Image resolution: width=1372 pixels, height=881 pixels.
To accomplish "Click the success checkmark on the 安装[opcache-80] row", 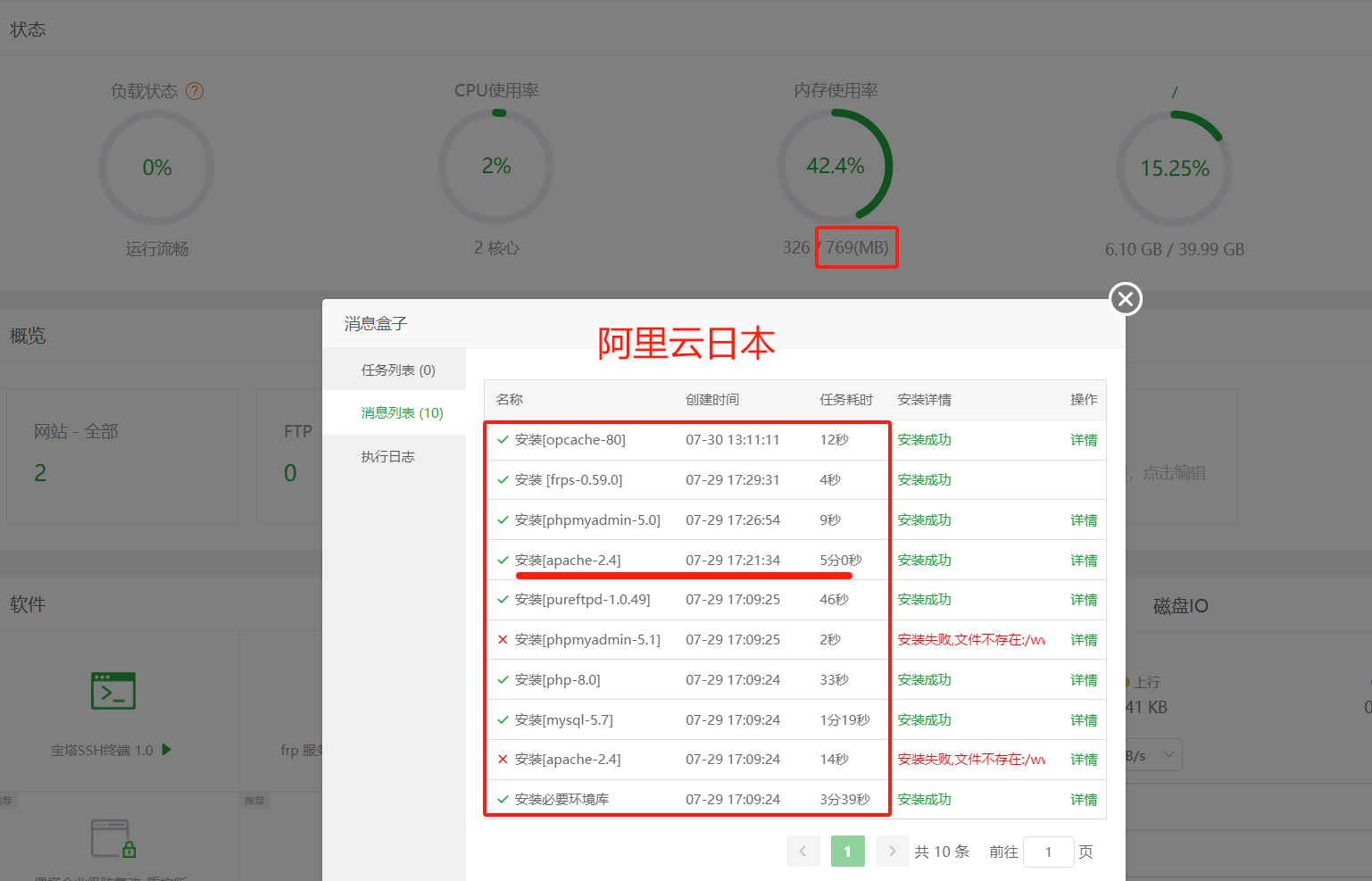I will pos(503,440).
